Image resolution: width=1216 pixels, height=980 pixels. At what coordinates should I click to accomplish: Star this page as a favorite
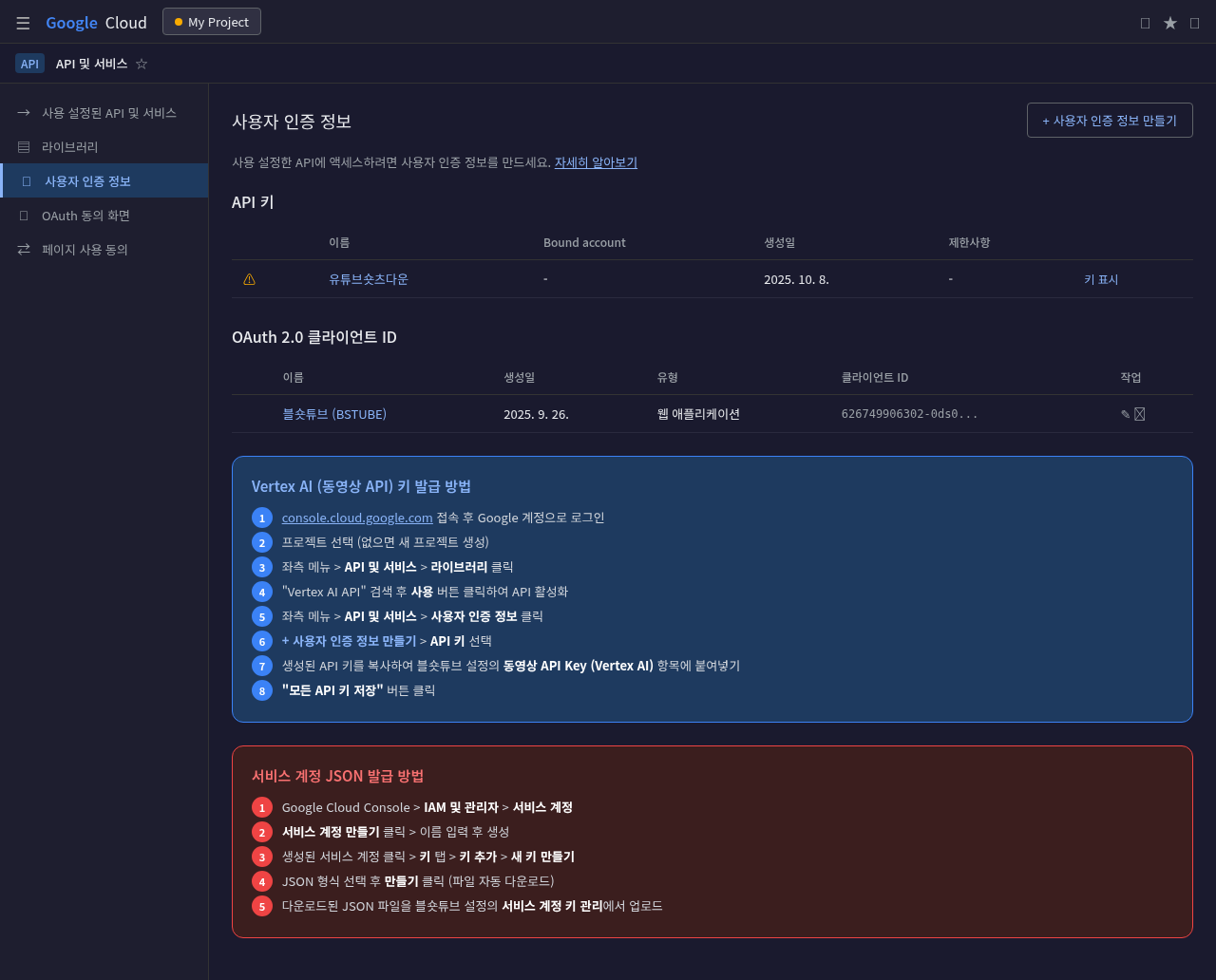click(x=1169, y=22)
